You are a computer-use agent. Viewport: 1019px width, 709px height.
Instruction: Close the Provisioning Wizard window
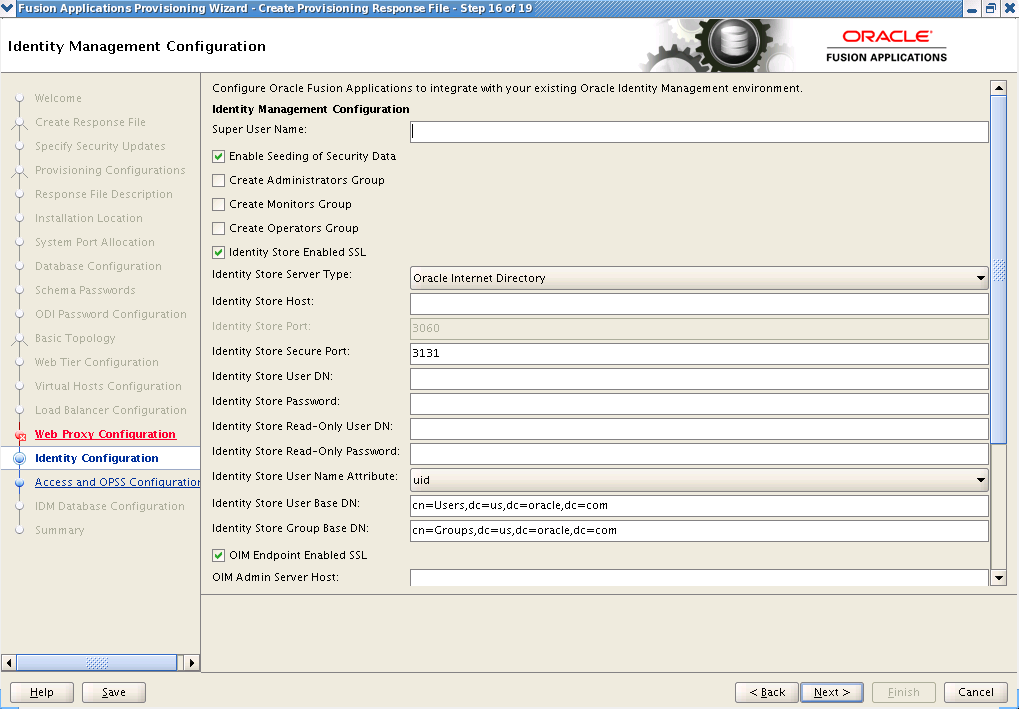(1008, 9)
